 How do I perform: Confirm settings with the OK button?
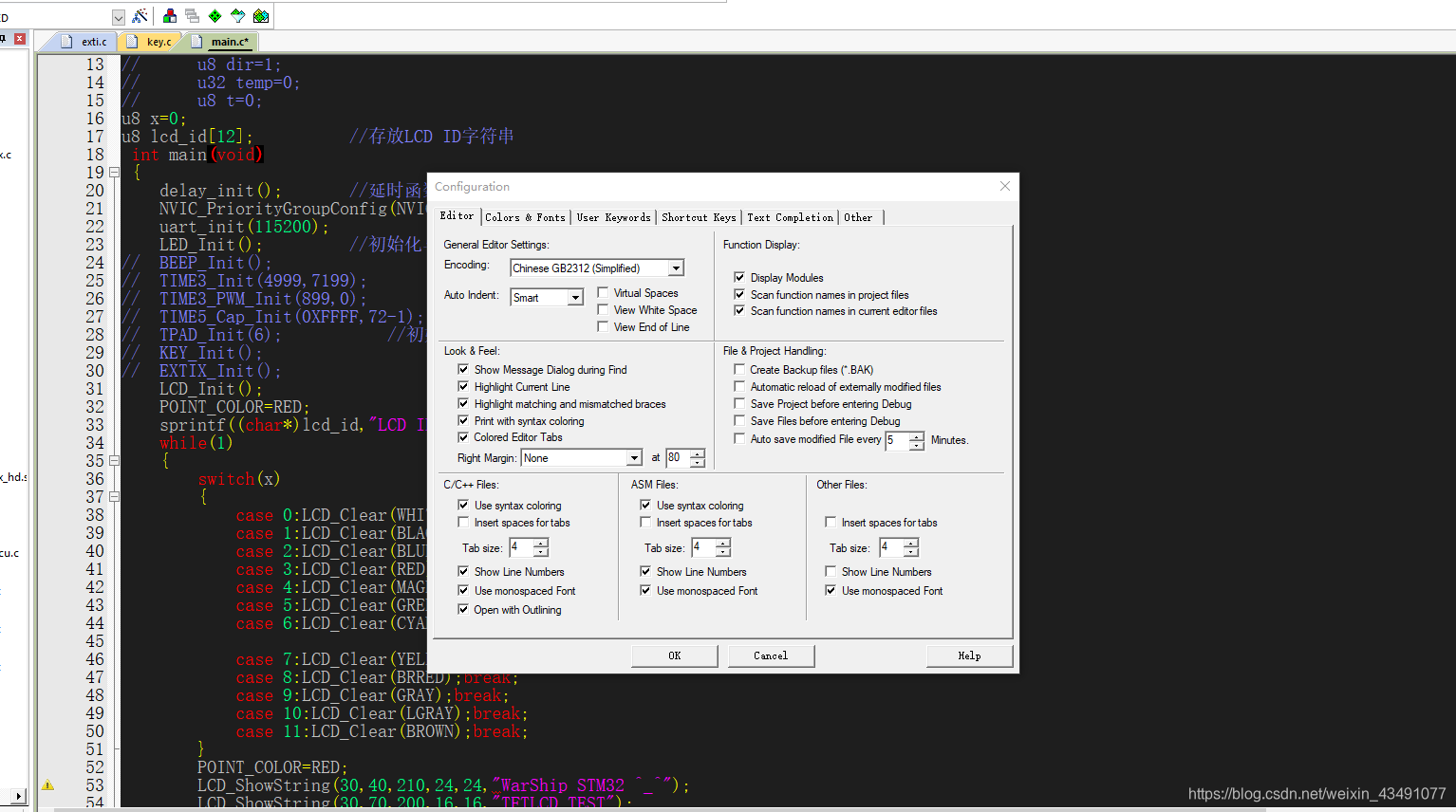tap(674, 655)
